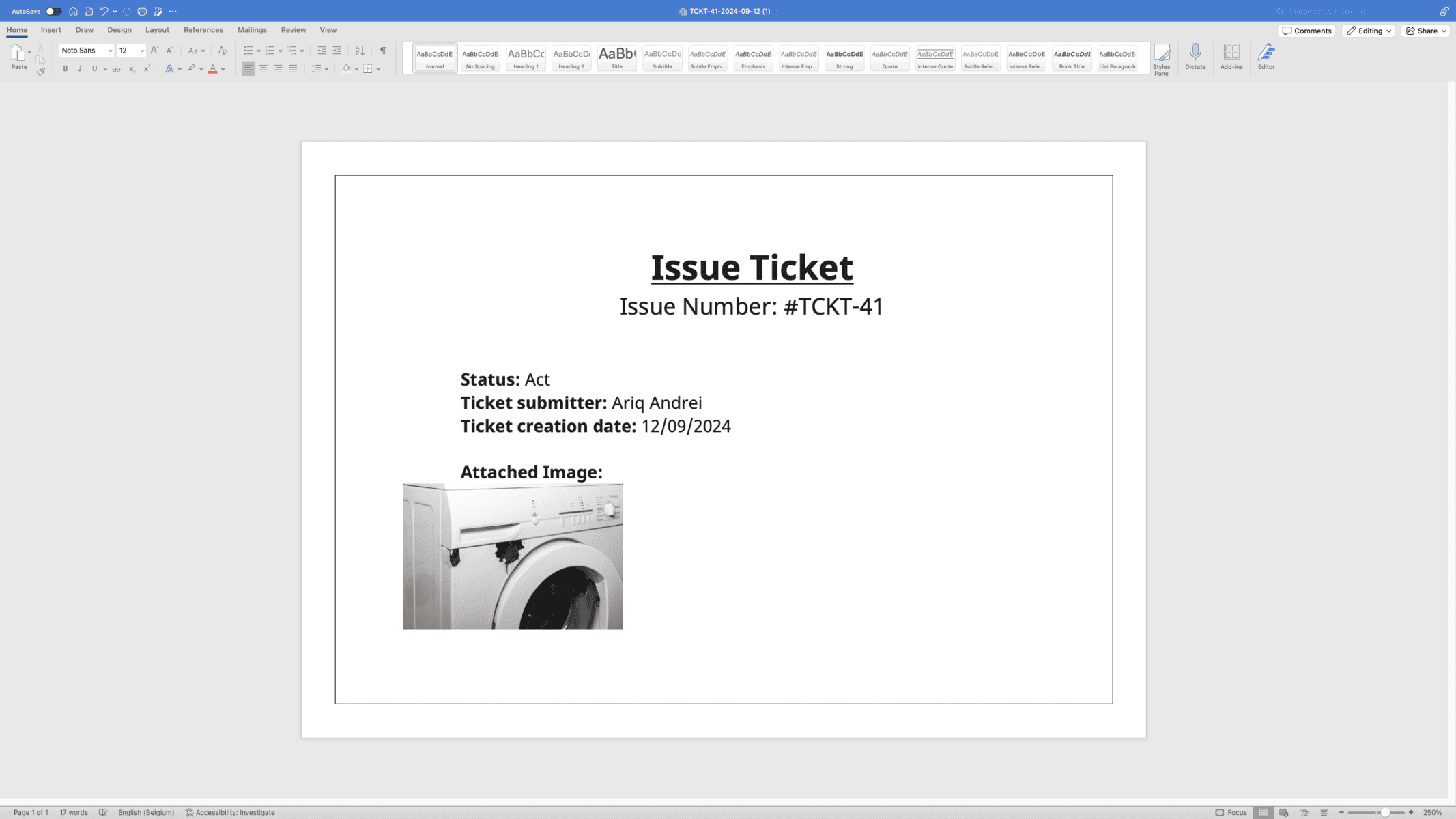Viewport: 1456px width, 819px height.
Task: Switch to the Insert tab
Action: point(51,30)
